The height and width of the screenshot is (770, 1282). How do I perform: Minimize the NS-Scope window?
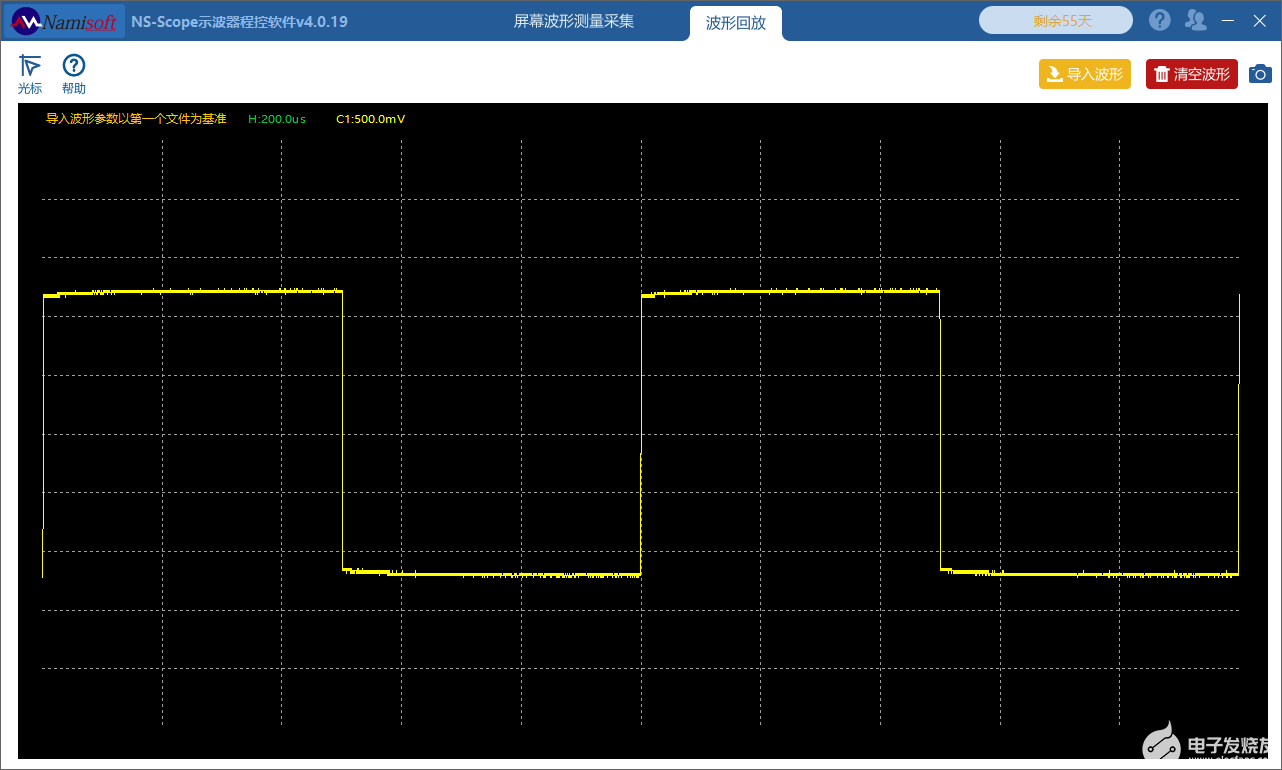1228,20
